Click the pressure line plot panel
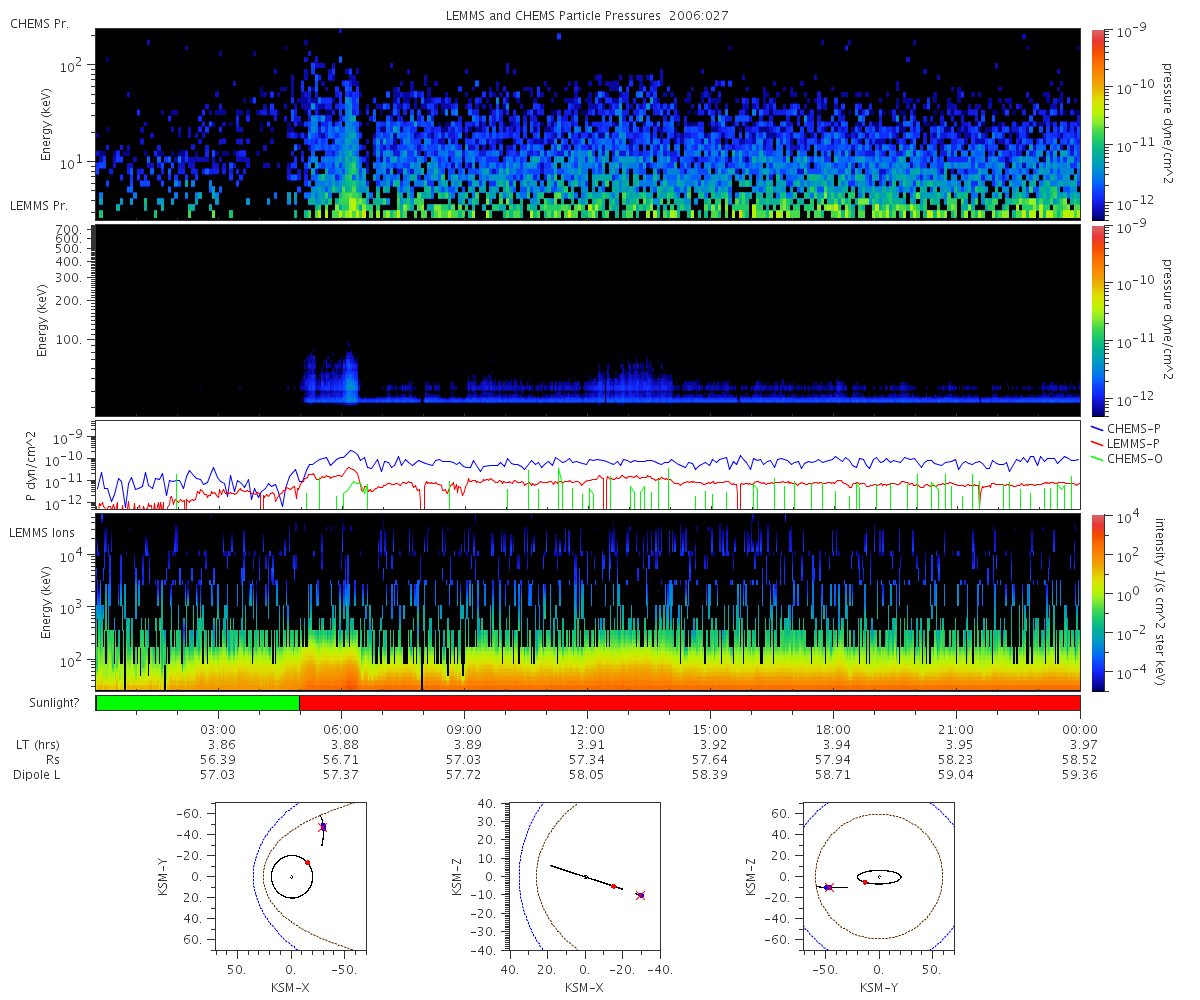The image size is (1200, 1000). (x=588, y=465)
